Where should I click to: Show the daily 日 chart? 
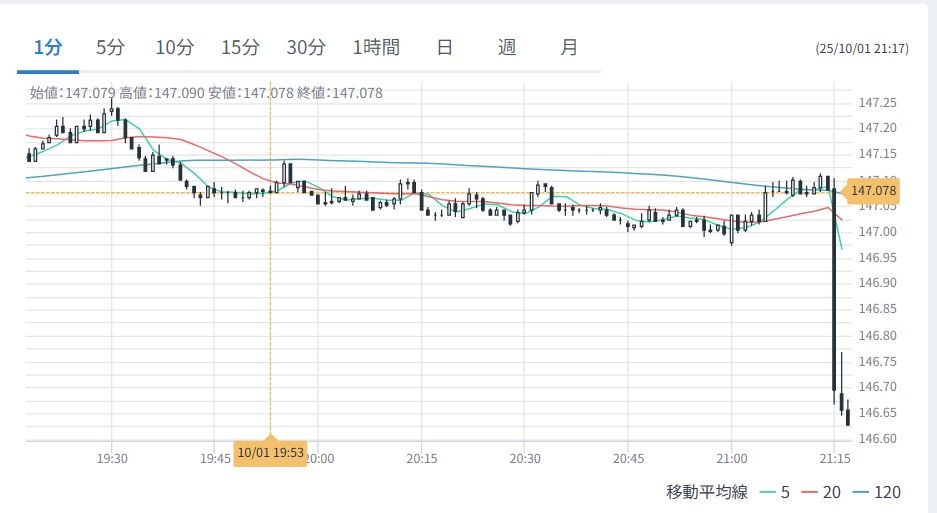point(444,47)
